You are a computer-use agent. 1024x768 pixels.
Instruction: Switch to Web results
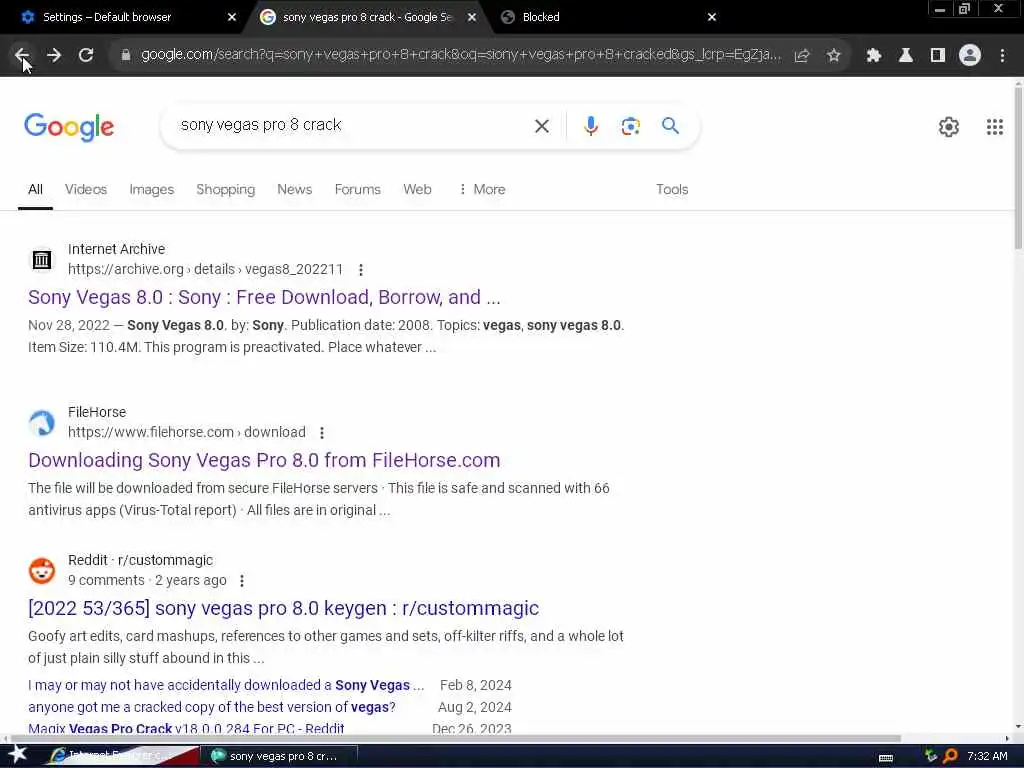(417, 189)
